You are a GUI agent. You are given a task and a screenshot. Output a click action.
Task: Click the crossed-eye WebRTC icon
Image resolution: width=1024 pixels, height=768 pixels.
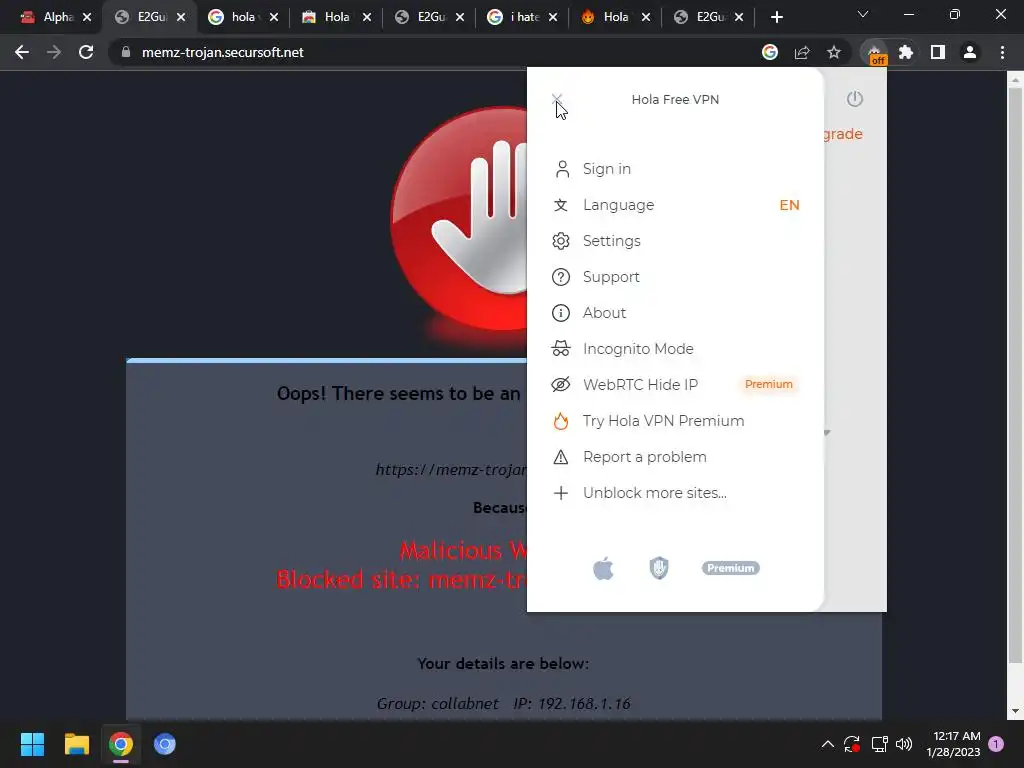tap(560, 385)
